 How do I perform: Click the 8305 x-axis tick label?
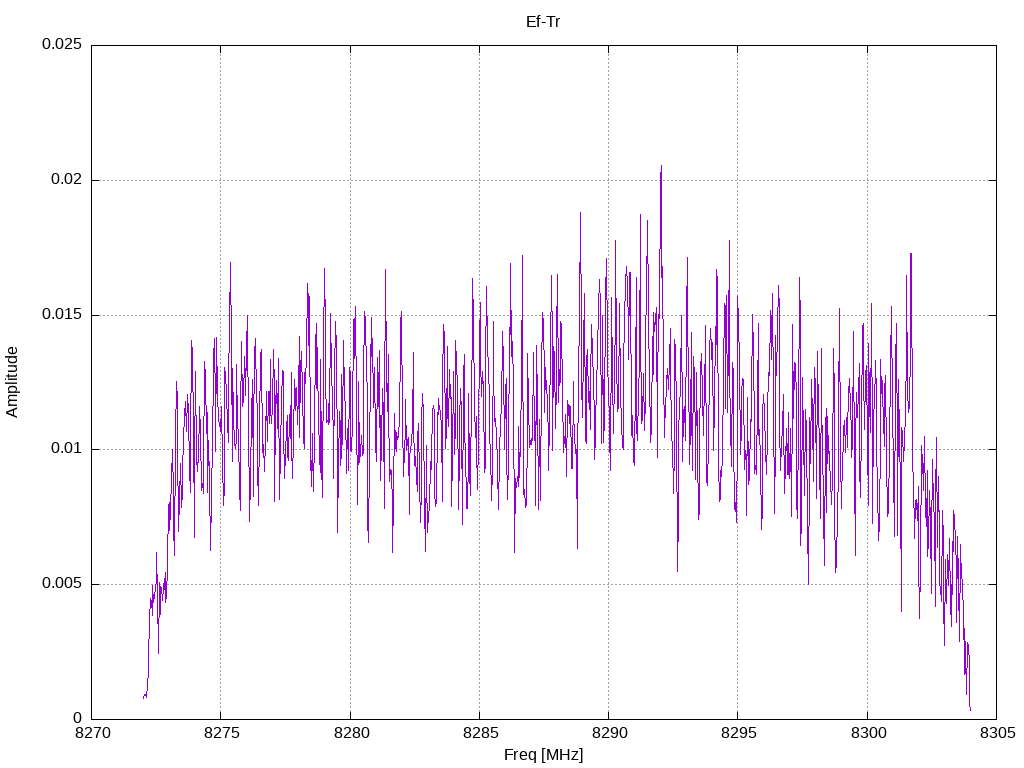click(998, 733)
